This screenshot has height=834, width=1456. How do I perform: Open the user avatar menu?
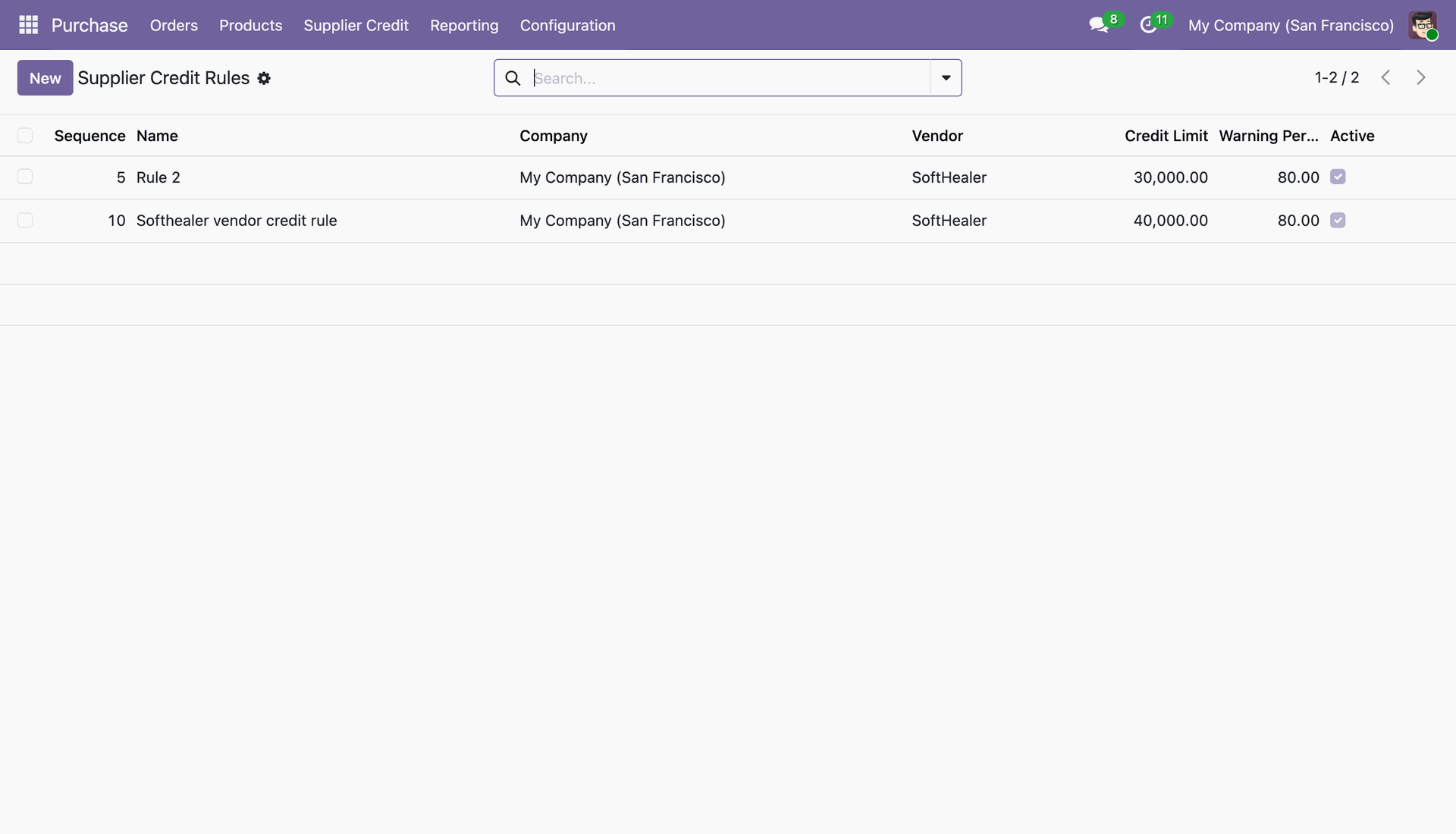coord(1423,25)
